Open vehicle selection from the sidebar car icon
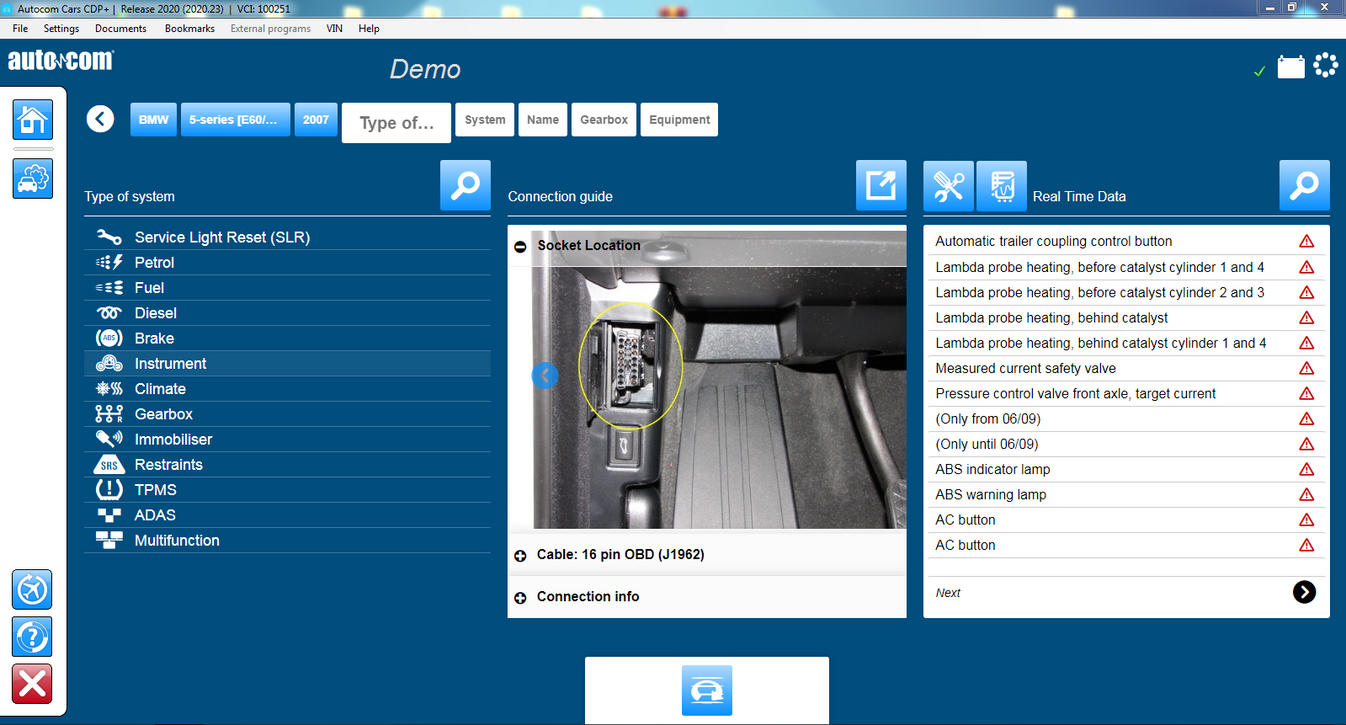This screenshot has height=725, width=1346. pos(32,178)
